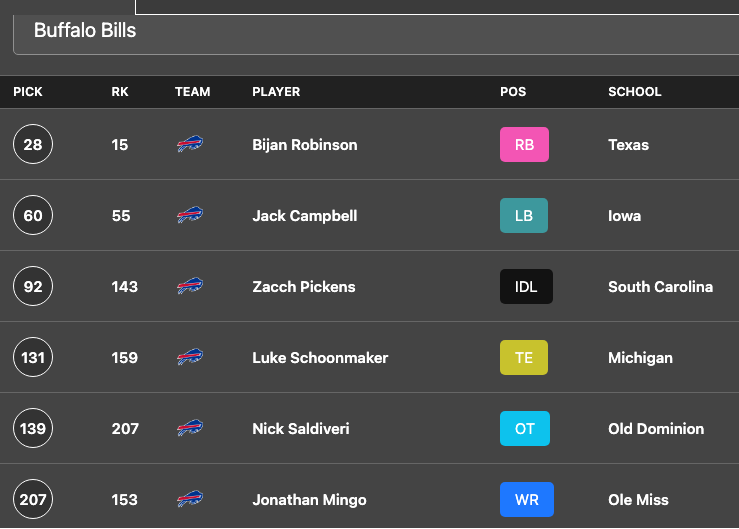Screen dimensions: 739x529
Task: Click the pink RB position tag
Action: (524, 144)
